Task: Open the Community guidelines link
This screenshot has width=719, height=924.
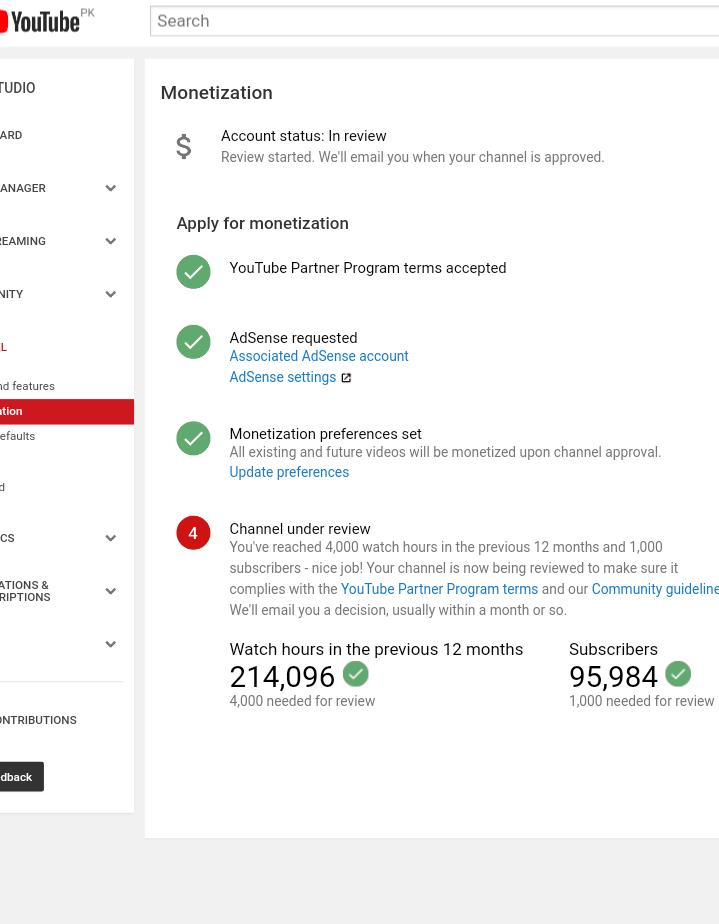Action: 655,589
